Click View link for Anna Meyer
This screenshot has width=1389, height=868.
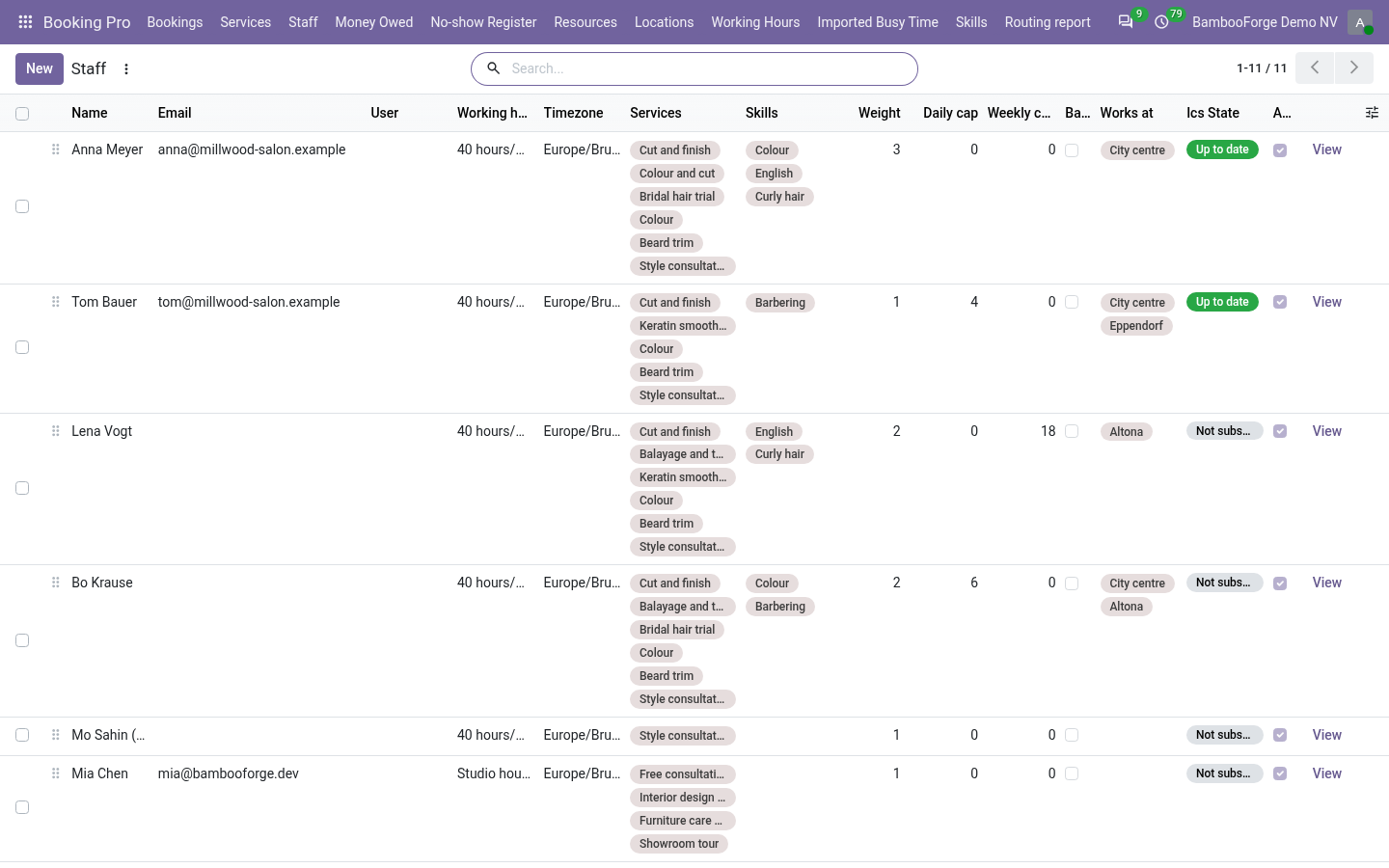(1327, 149)
